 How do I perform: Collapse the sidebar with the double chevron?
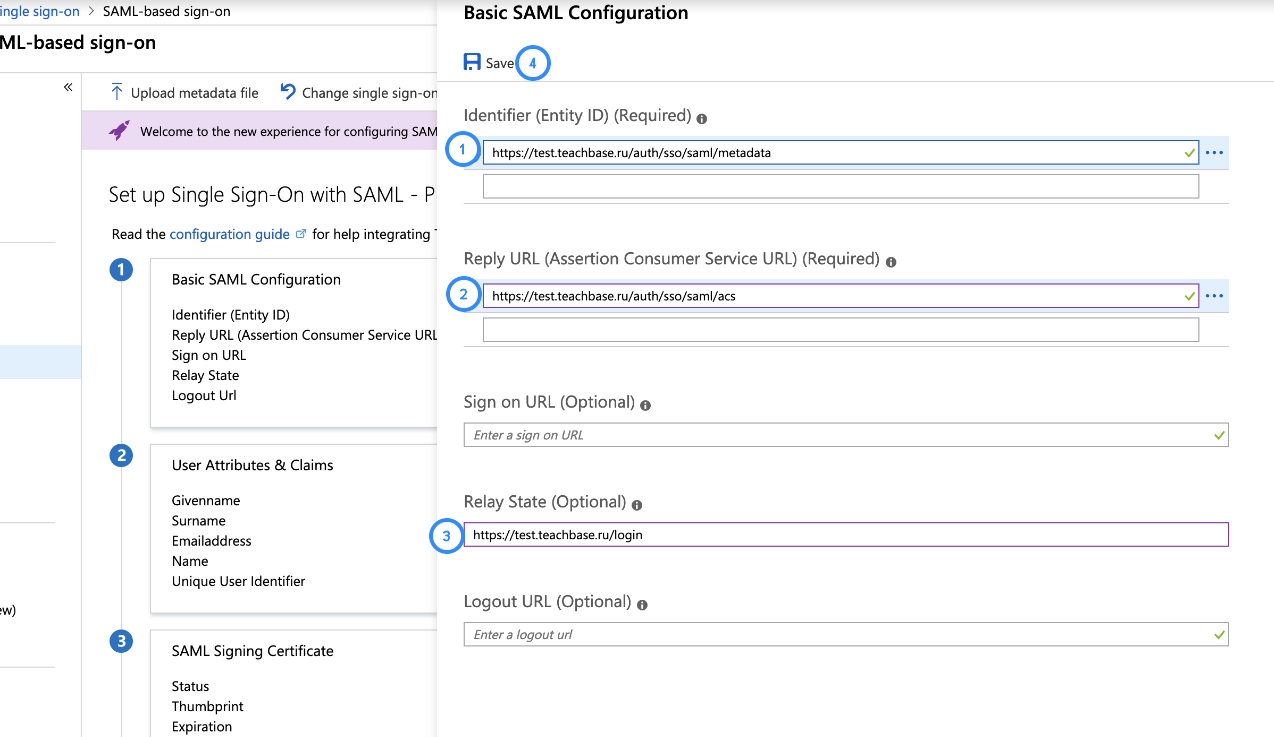(68, 87)
